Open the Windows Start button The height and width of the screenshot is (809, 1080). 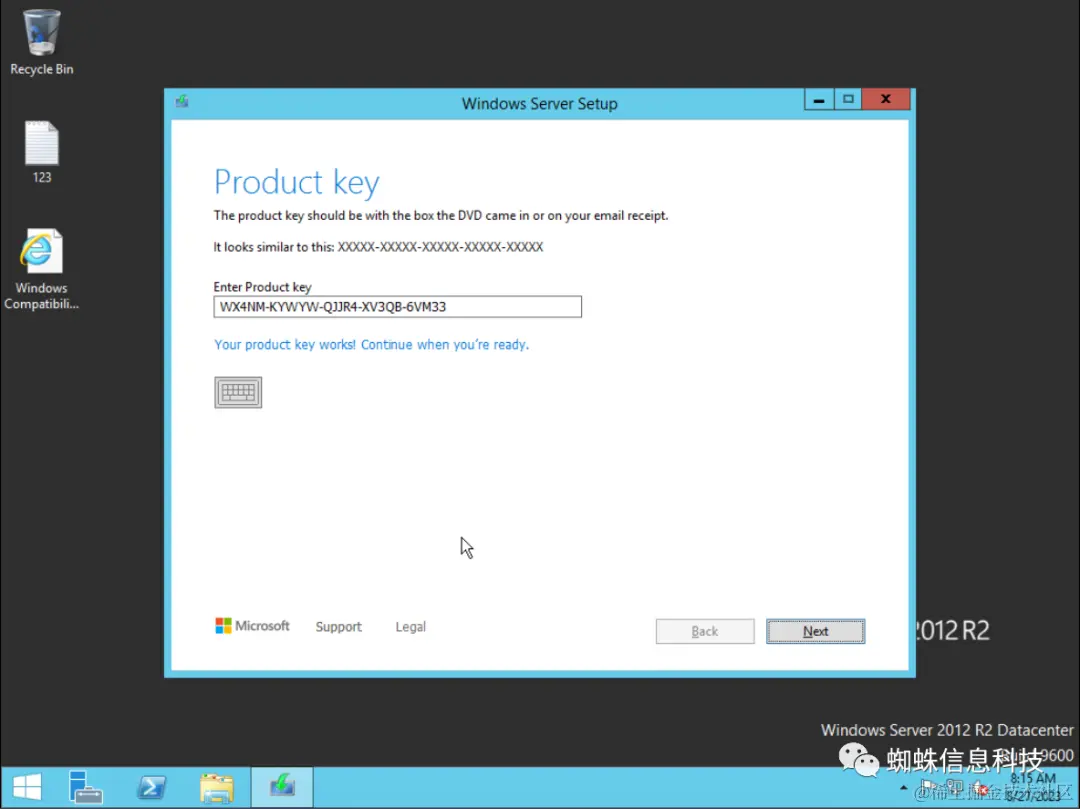[27, 787]
